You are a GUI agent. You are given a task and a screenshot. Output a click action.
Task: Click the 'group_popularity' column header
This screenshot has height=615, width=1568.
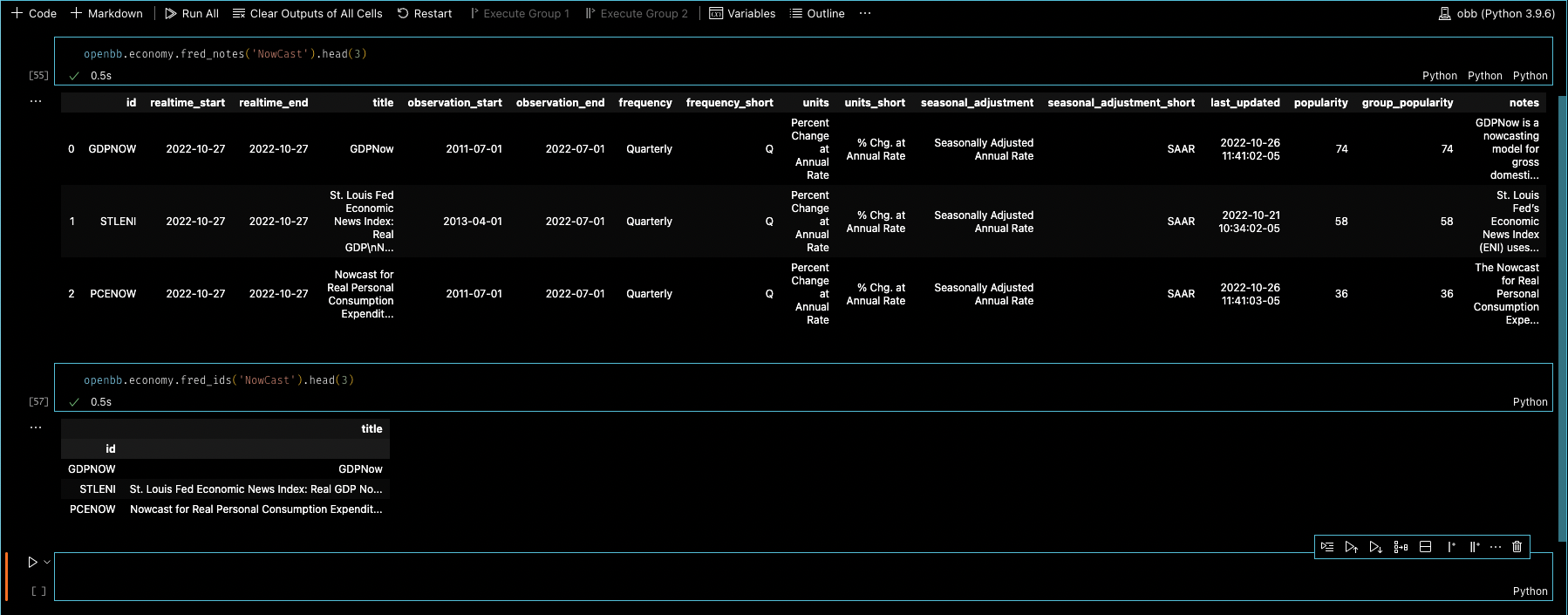coord(1408,103)
